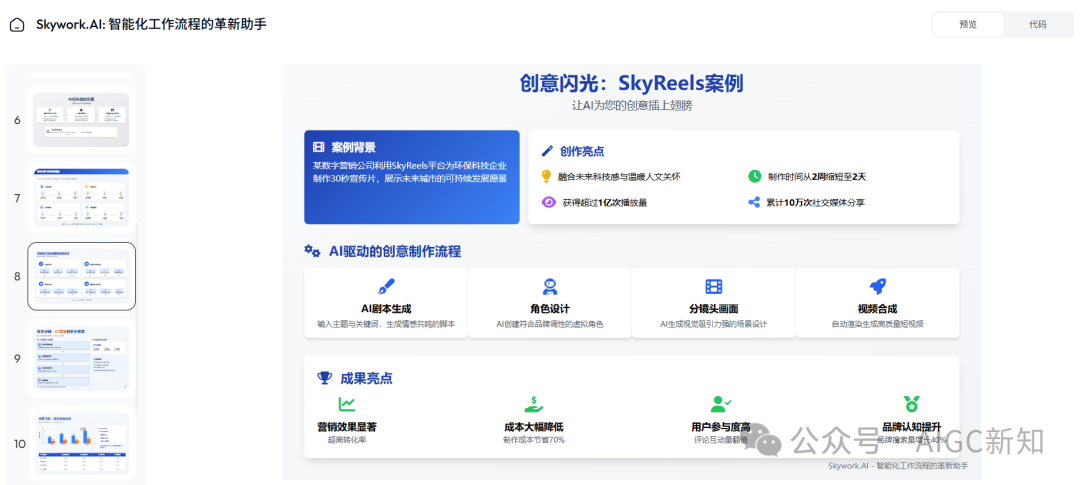The width and height of the screenshot is (1080, 485).
Task: Click the yellow lightbulb icon
Action: [546, 176]
